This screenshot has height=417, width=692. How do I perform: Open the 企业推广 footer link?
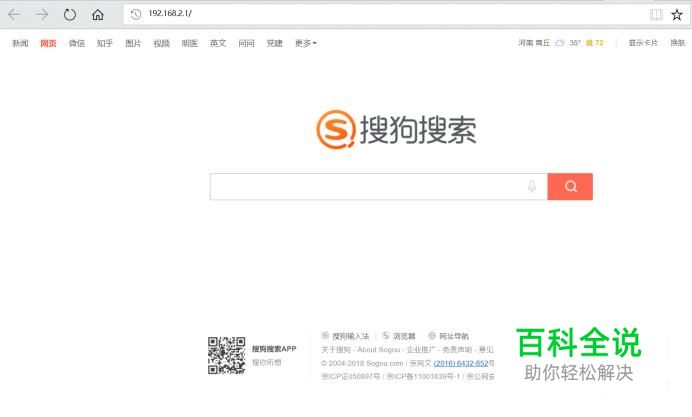click(421, 349)
